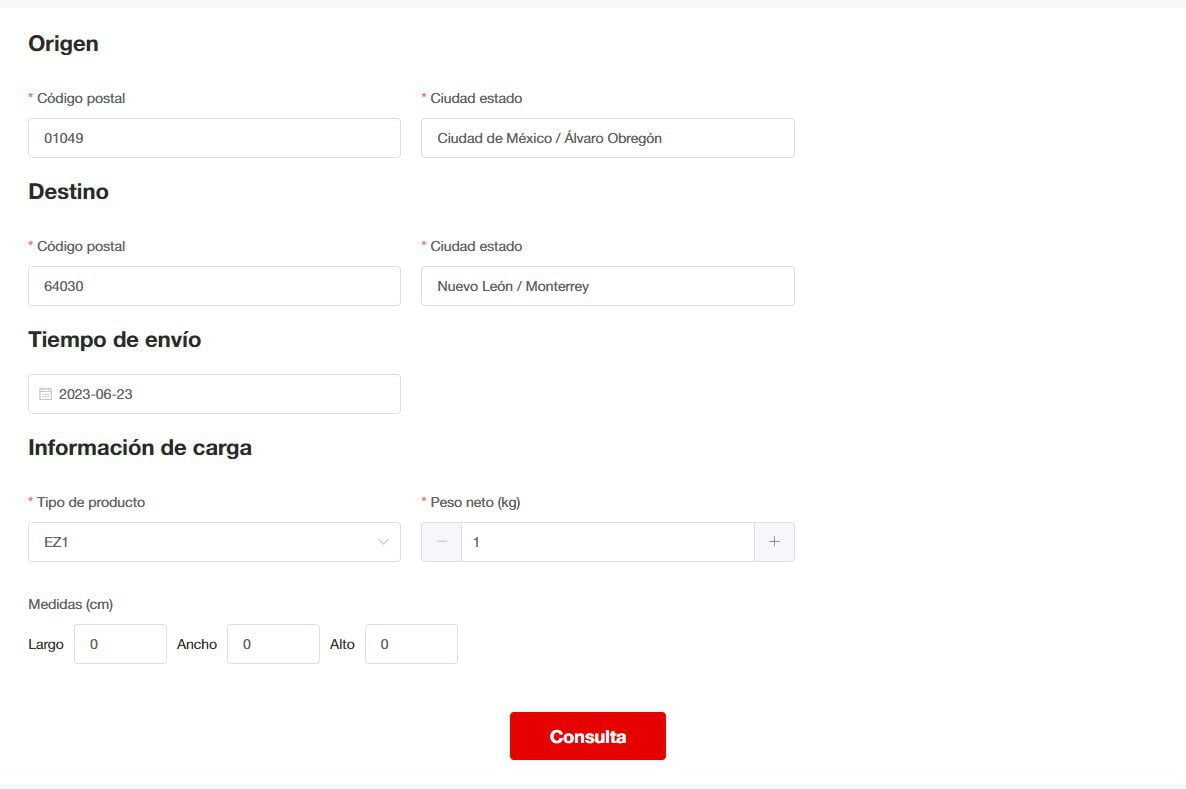Image resolution: width=1186 pixels, height=789 pixels.
Task: Click the calendar icon in shipping date field
Action: coord(45,394)
